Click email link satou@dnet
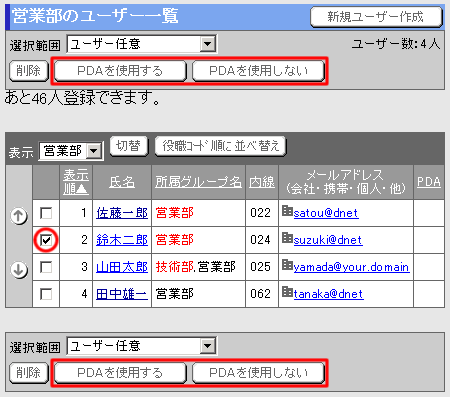The width and height of the screenshot is (450, 397). (x=326, y=213)
